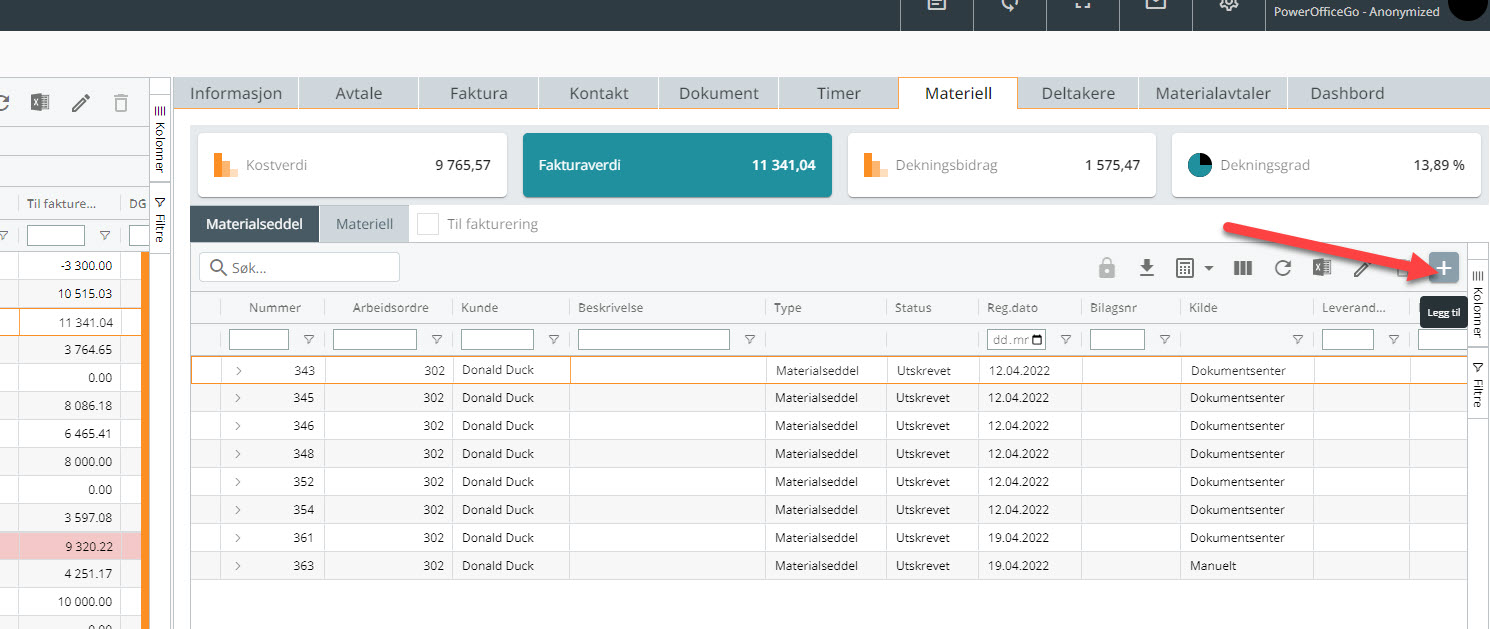
Task: Open the Dashbord tab
Action: coord(1347,93)
